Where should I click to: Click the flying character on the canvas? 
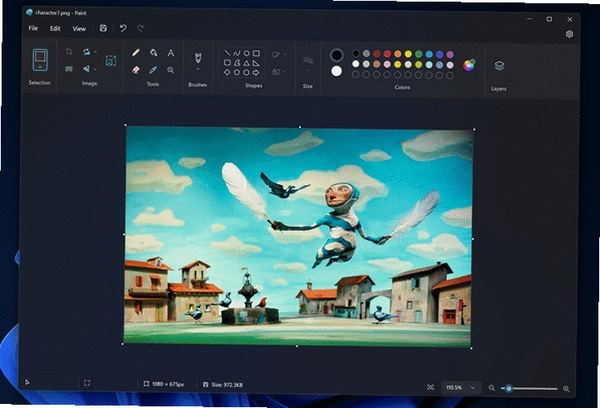pos(339,224)
